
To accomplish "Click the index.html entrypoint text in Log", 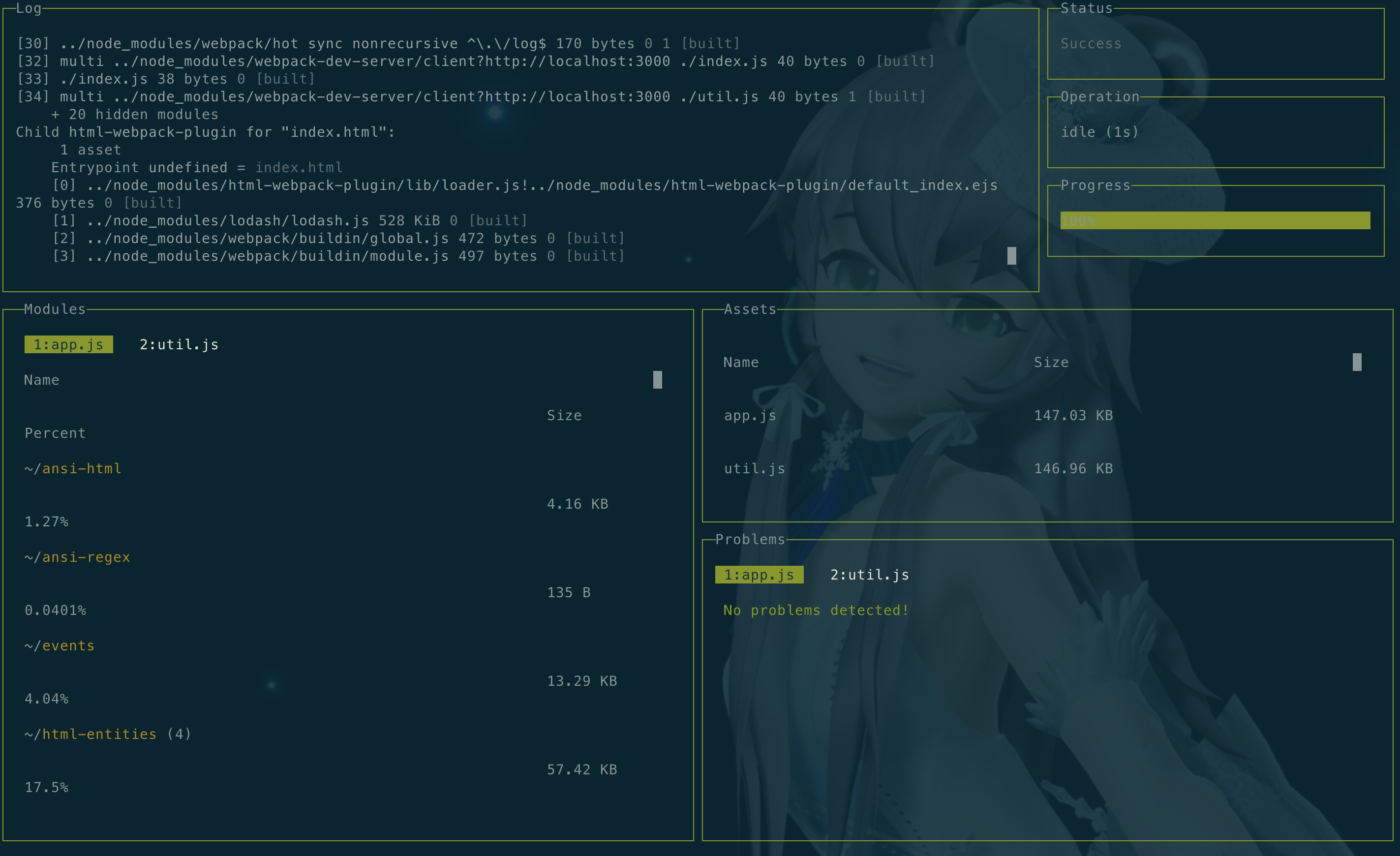I will coord(299,168).
